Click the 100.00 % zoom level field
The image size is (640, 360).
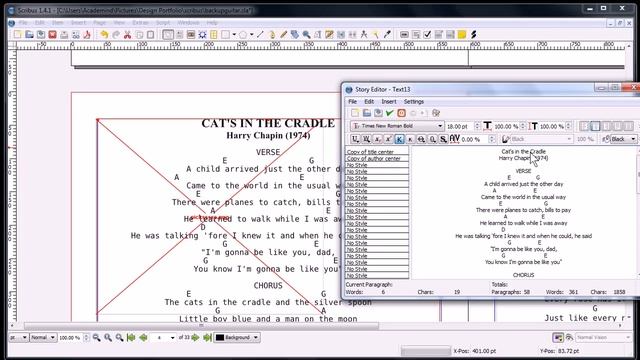pos(71,338)
